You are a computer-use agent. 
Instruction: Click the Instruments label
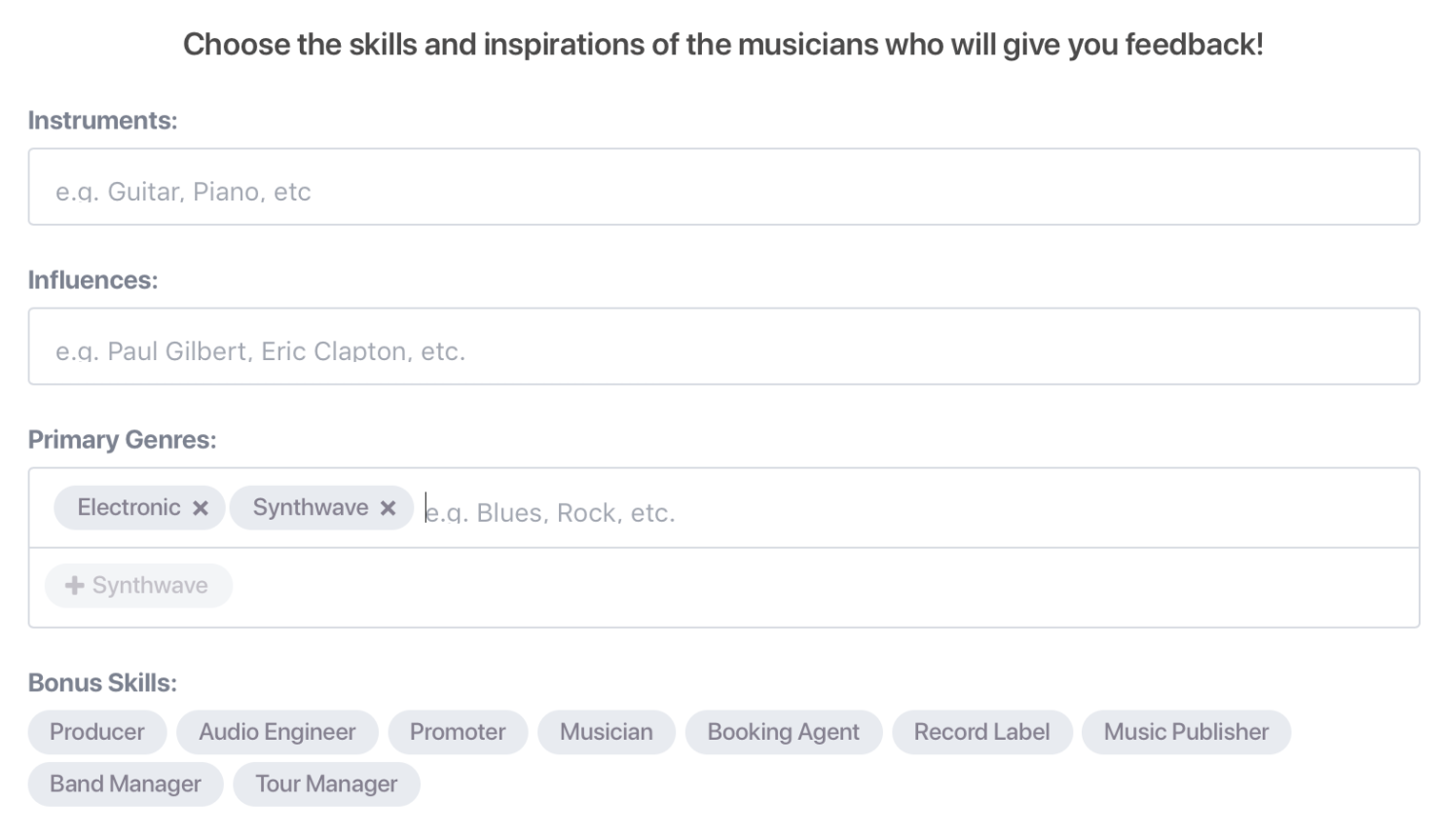[102, 121]
